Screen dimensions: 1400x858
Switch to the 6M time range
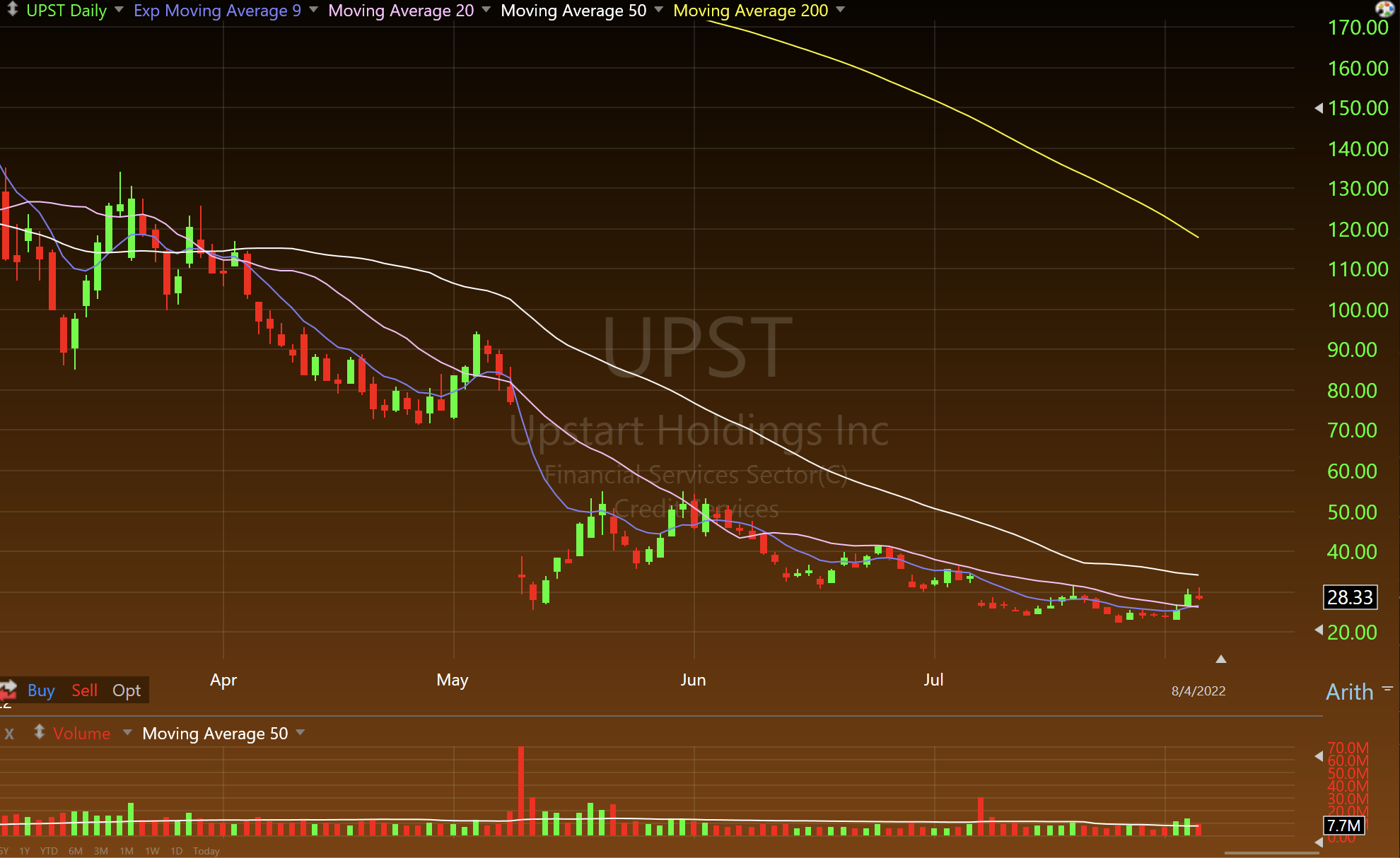pos(76,851)
